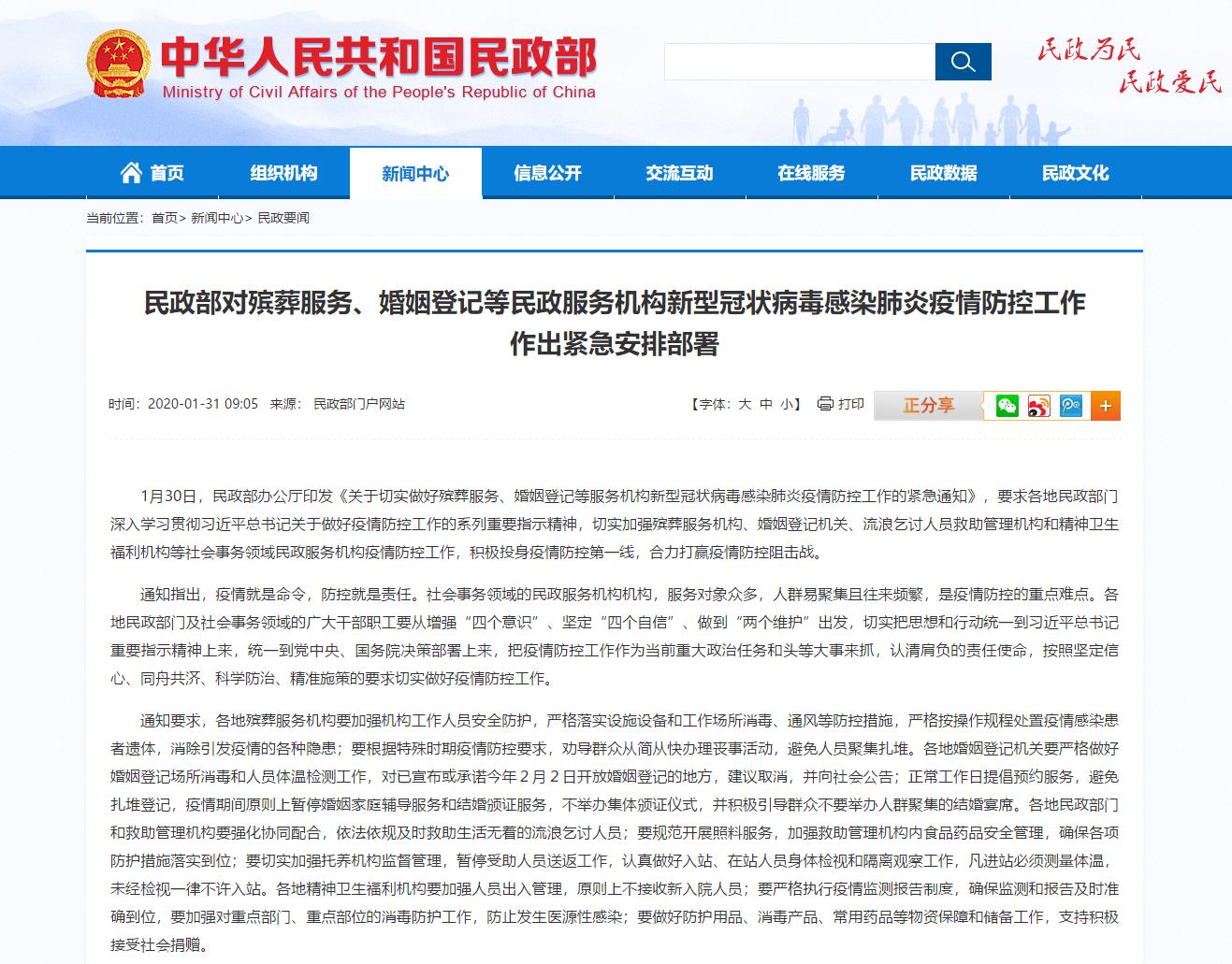The width and height of the screenshot is (1232, 964).
Task: Click the search magnifier button
Action: pyautogui.click(x=963, y=62)
